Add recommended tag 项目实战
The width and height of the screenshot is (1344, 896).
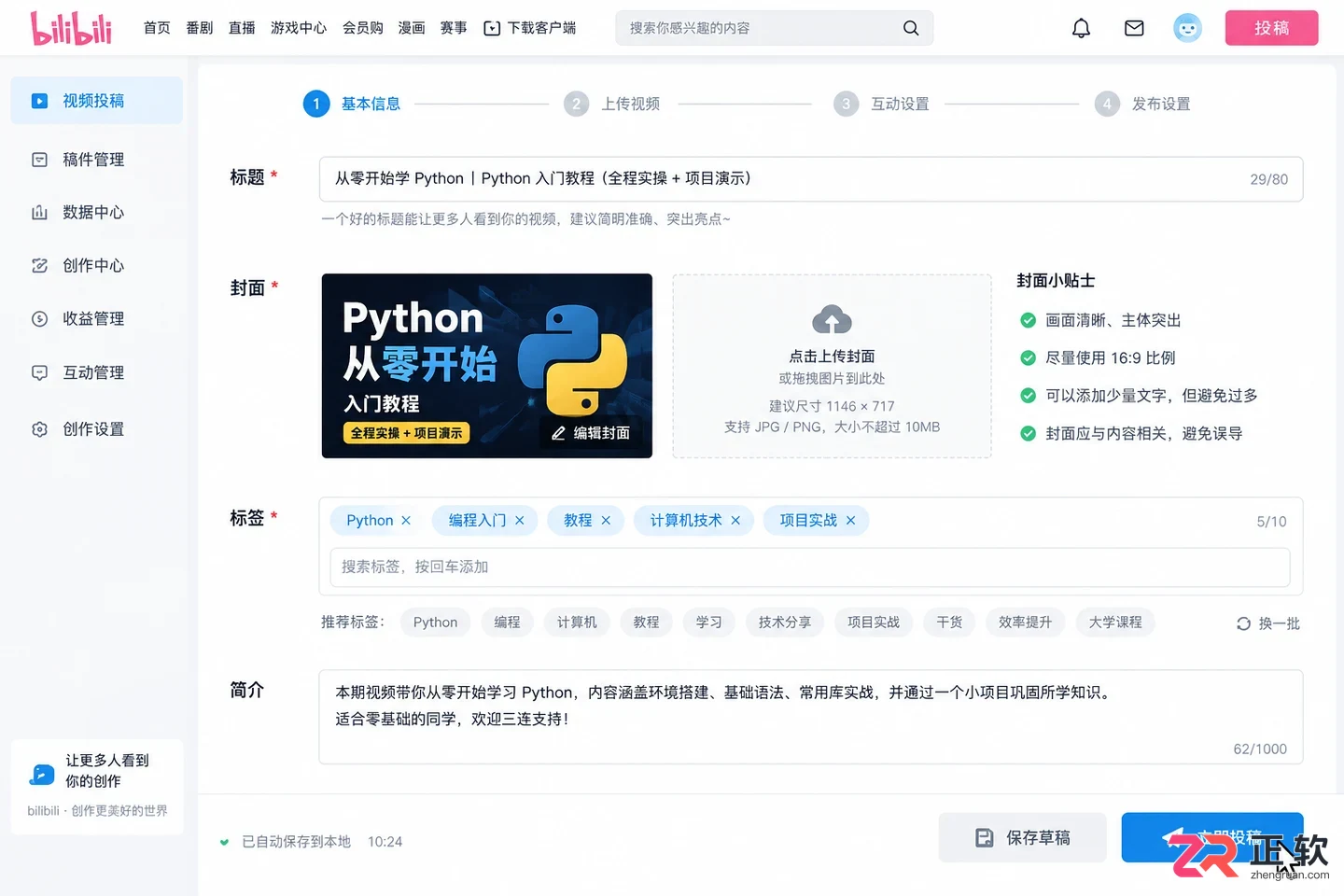tap(874, 623)
